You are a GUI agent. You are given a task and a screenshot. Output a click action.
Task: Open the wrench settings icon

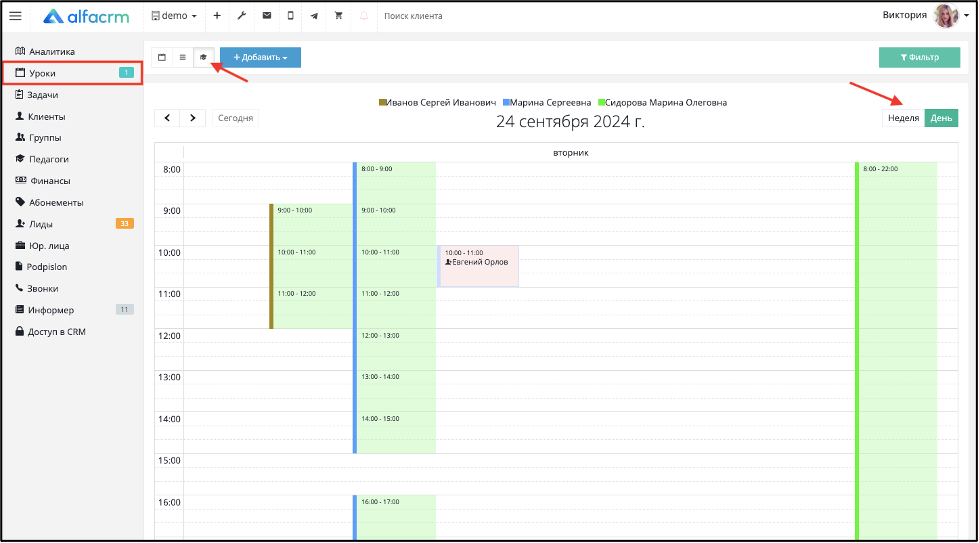click(x=242, y=16)
